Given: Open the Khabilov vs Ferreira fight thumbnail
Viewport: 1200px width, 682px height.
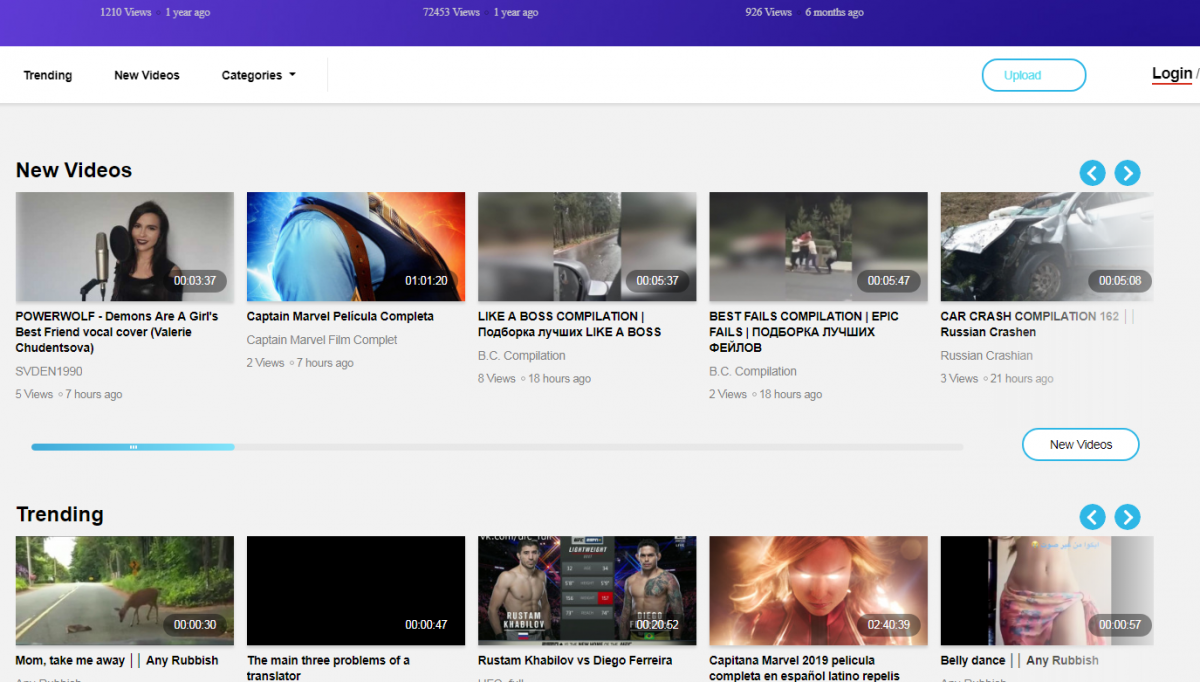Looking at the screenshot, I should coord(587,590).
